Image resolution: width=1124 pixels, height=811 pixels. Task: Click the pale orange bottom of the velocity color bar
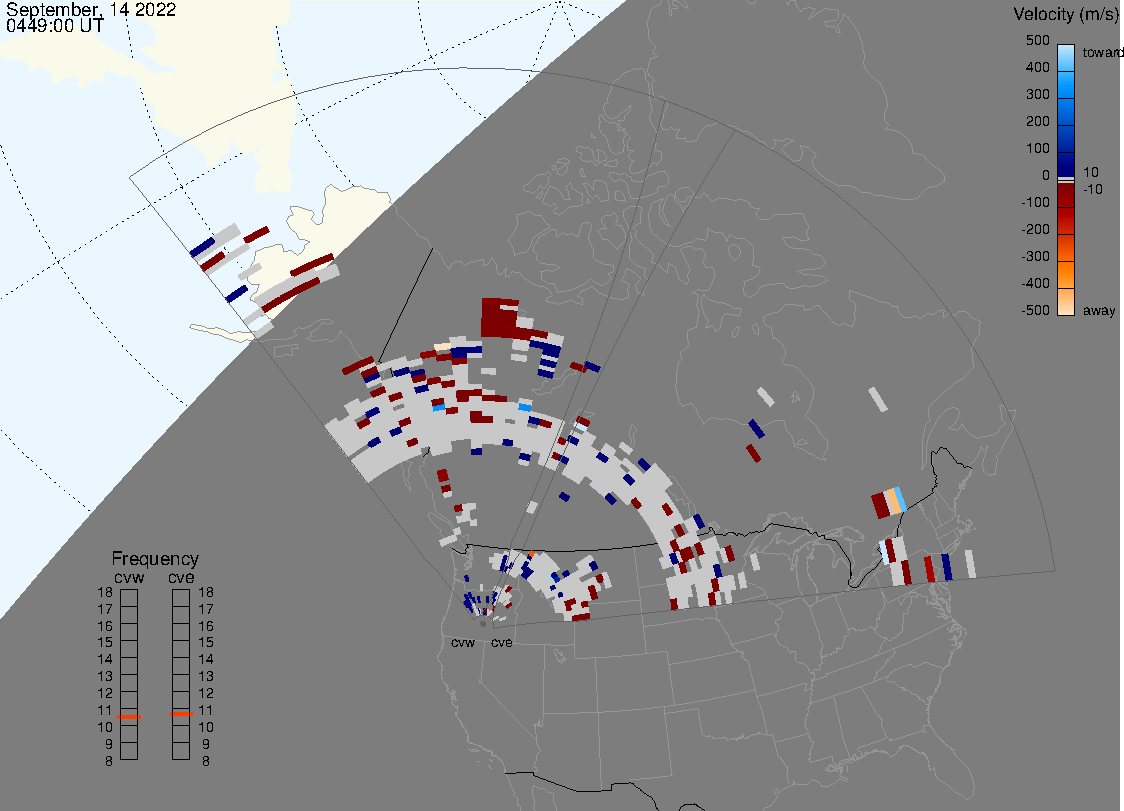pos(1066,302)
